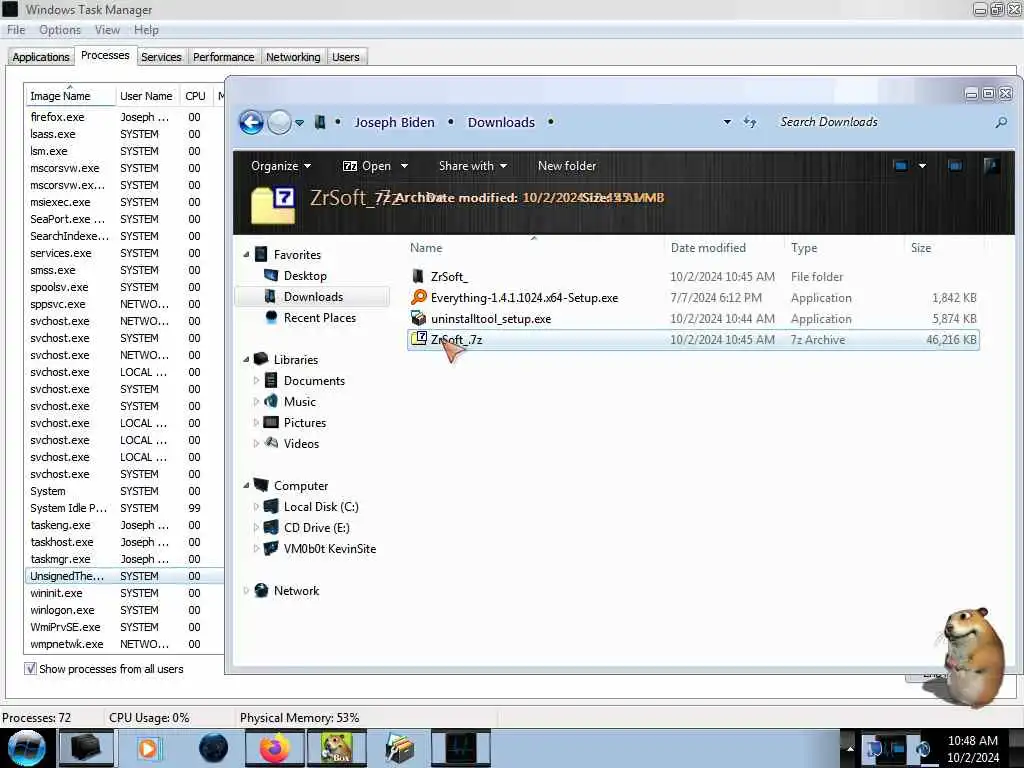Select Desktop in Favorites
The height and width of the screenshot is (768, 1024).
tap(305, 276)
